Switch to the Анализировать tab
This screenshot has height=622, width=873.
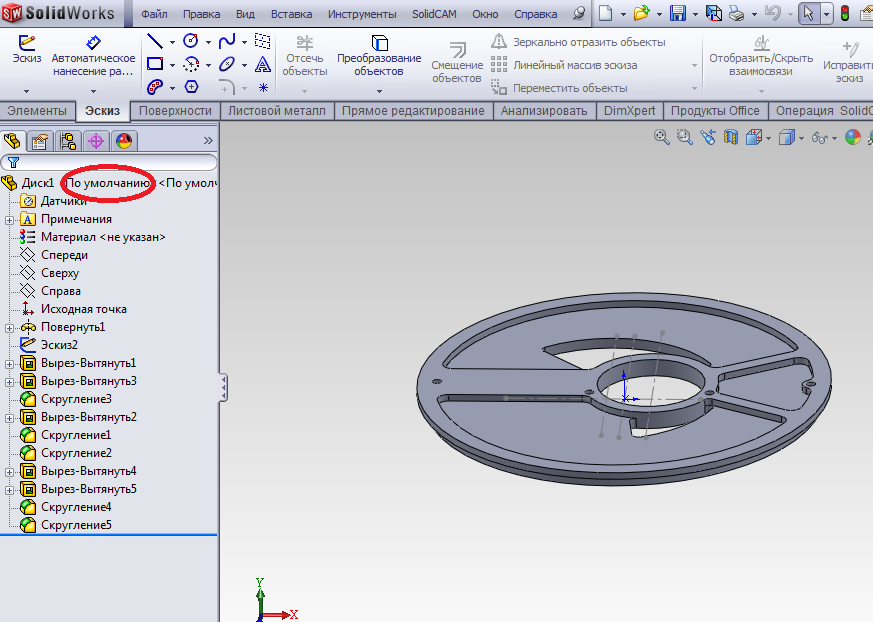544,111
